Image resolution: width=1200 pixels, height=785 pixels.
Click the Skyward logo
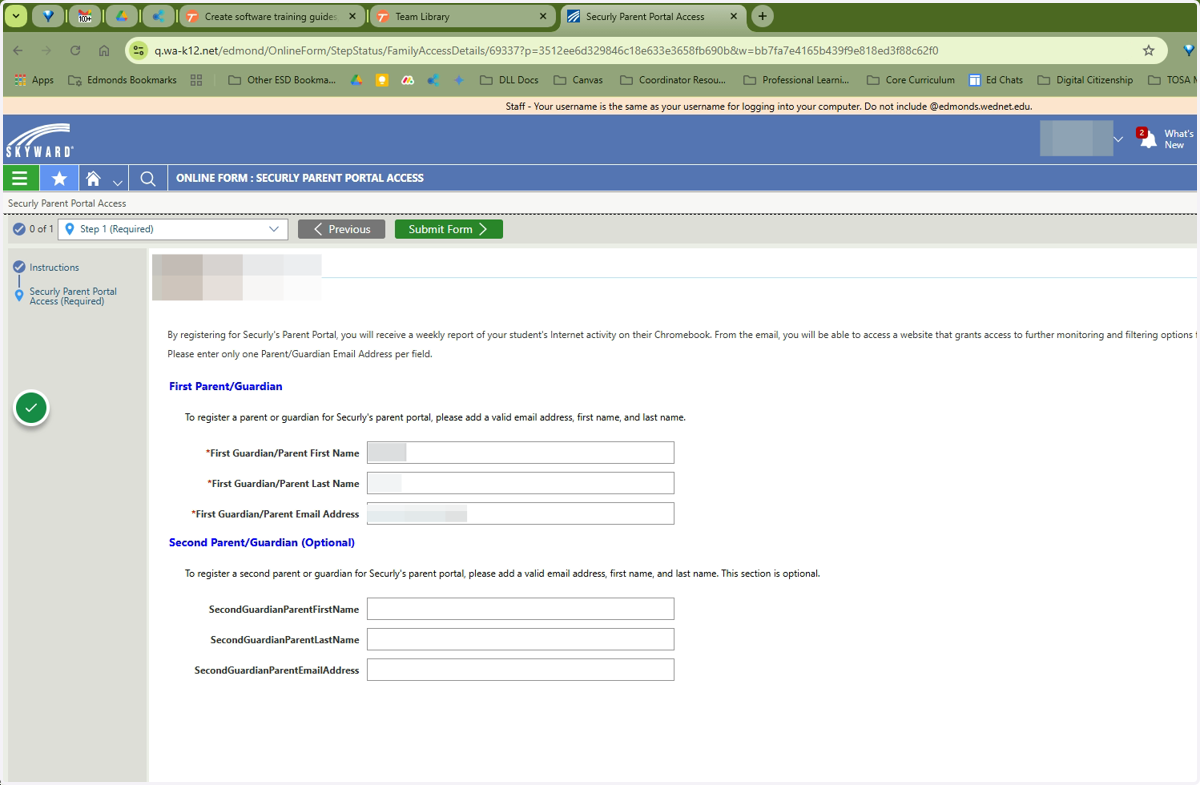(x=39, y=140)
